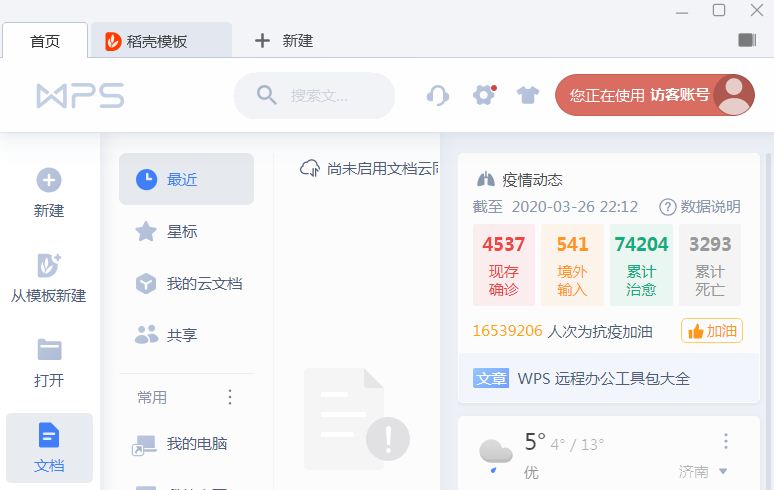The width and height of the screenshot is (774, 490).
Task: Click the empty document placeholder icon
Action: (356, 419)
